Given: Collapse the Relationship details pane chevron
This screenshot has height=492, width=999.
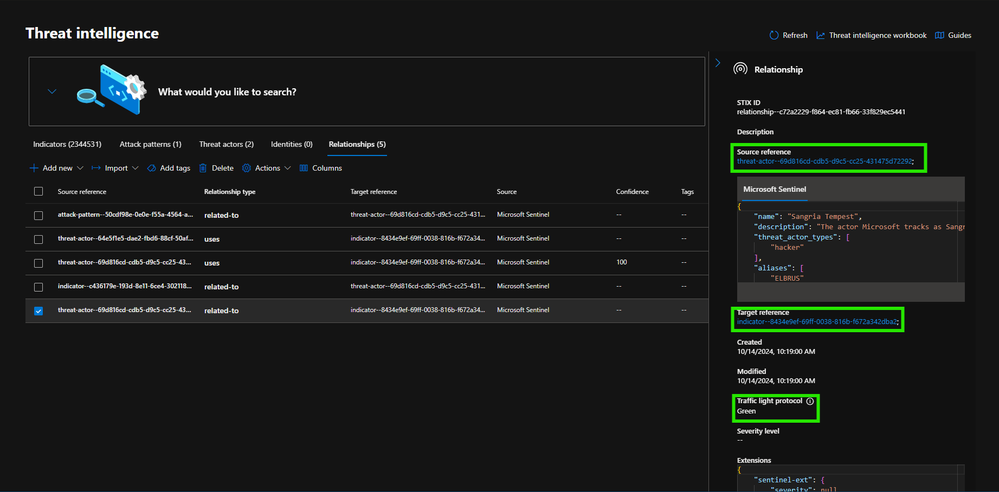Looking at the screenshot, I should 717,62.
